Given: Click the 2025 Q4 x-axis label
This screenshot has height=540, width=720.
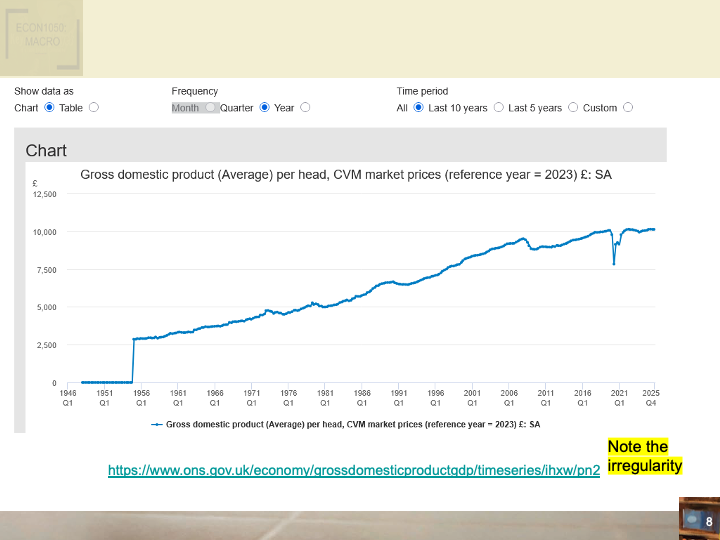Looking at the screenshot, I should point(650,398).
